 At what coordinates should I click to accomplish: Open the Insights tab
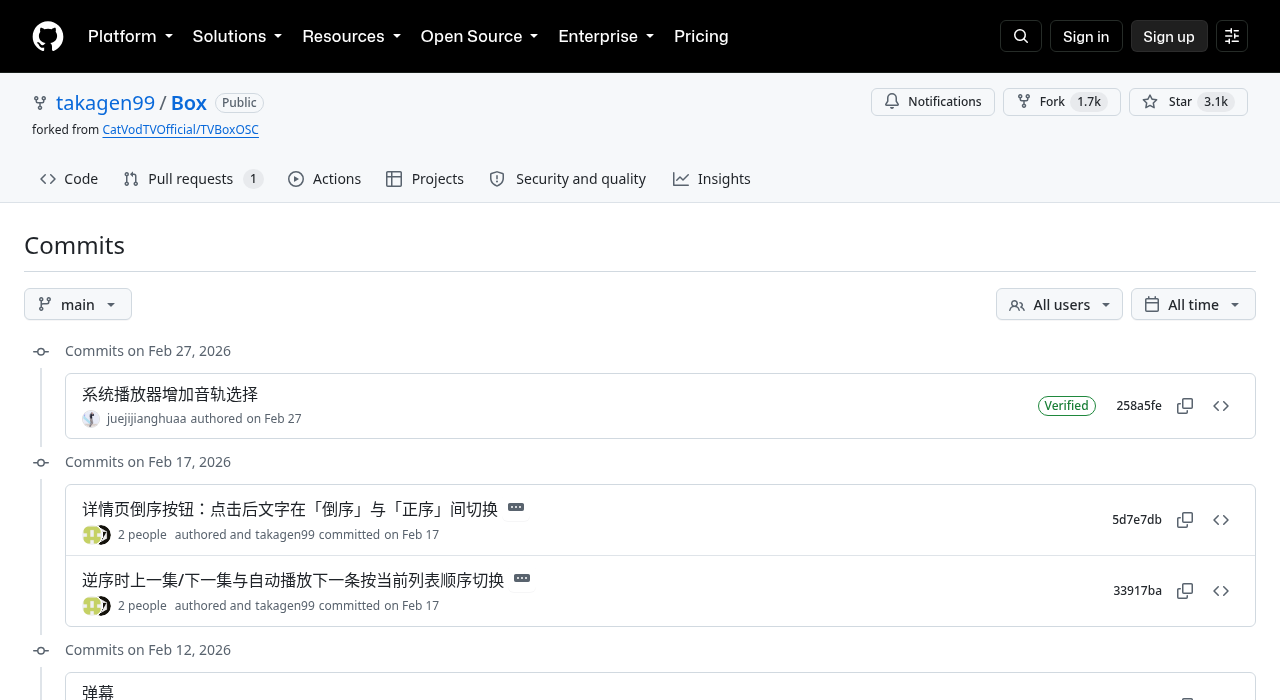pos(712,179)
